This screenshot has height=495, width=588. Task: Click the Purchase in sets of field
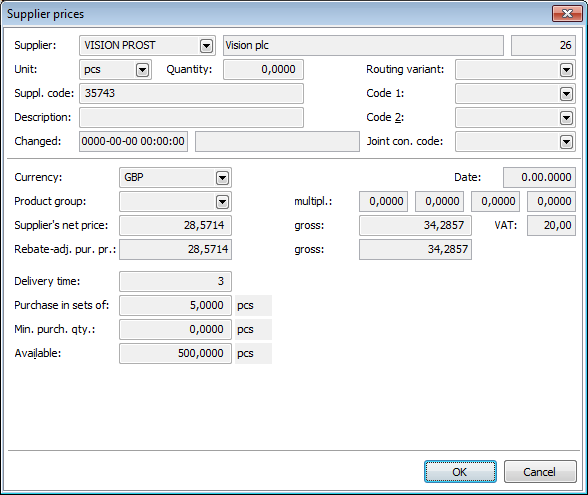[176, 305]
